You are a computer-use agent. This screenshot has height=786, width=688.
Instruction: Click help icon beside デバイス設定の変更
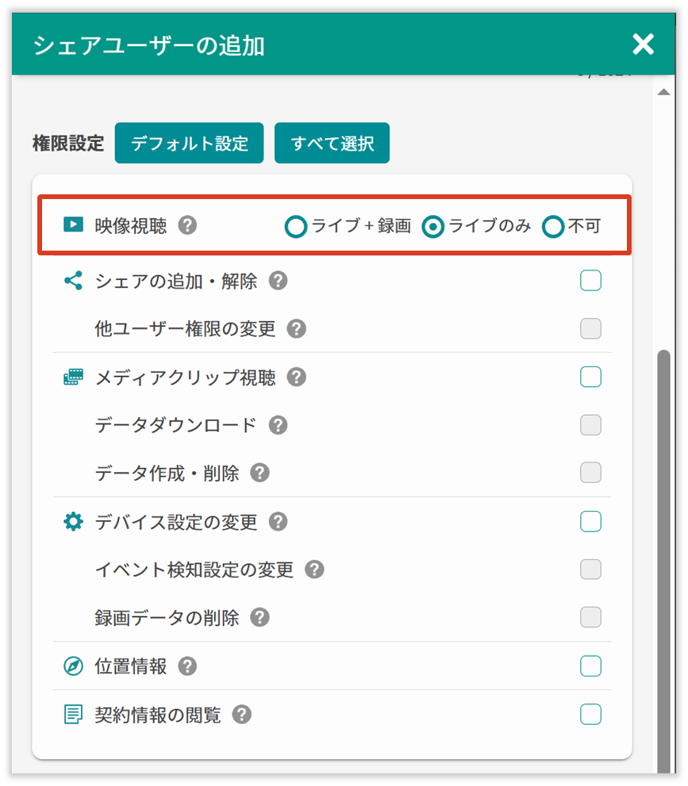pyautogui.click(x=278, y=522)
